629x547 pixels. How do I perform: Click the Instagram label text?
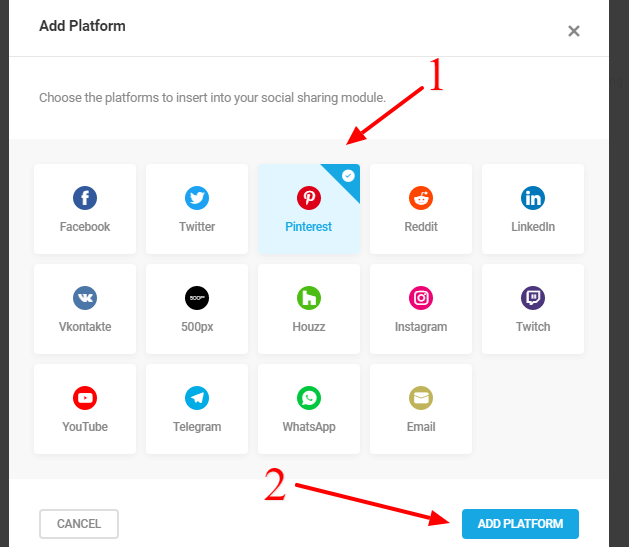pyautogui.click(x=421, y=327)
